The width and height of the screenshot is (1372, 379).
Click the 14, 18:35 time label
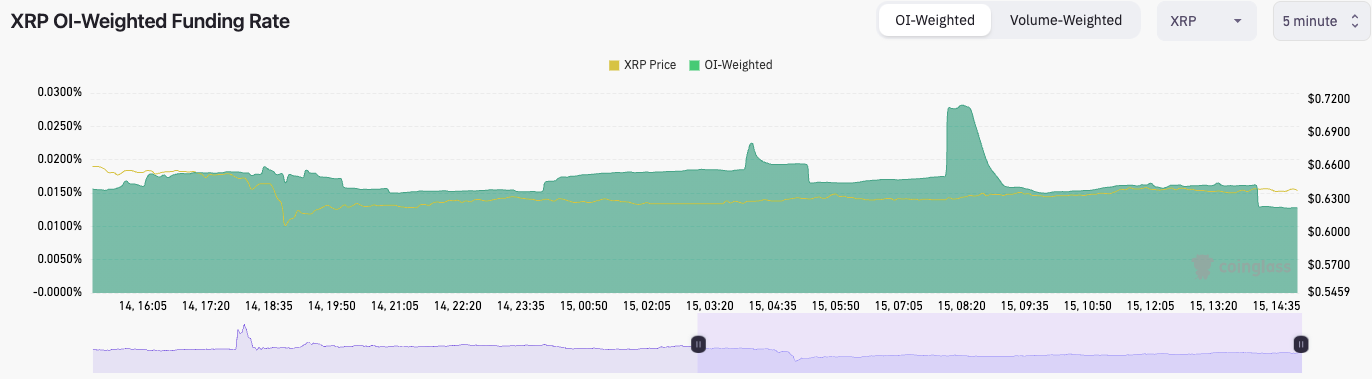click(x=268, y=306)
